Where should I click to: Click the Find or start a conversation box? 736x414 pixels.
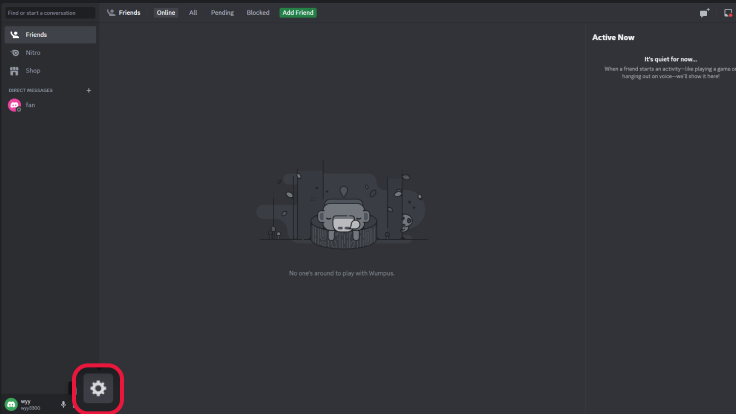[50, 13]
